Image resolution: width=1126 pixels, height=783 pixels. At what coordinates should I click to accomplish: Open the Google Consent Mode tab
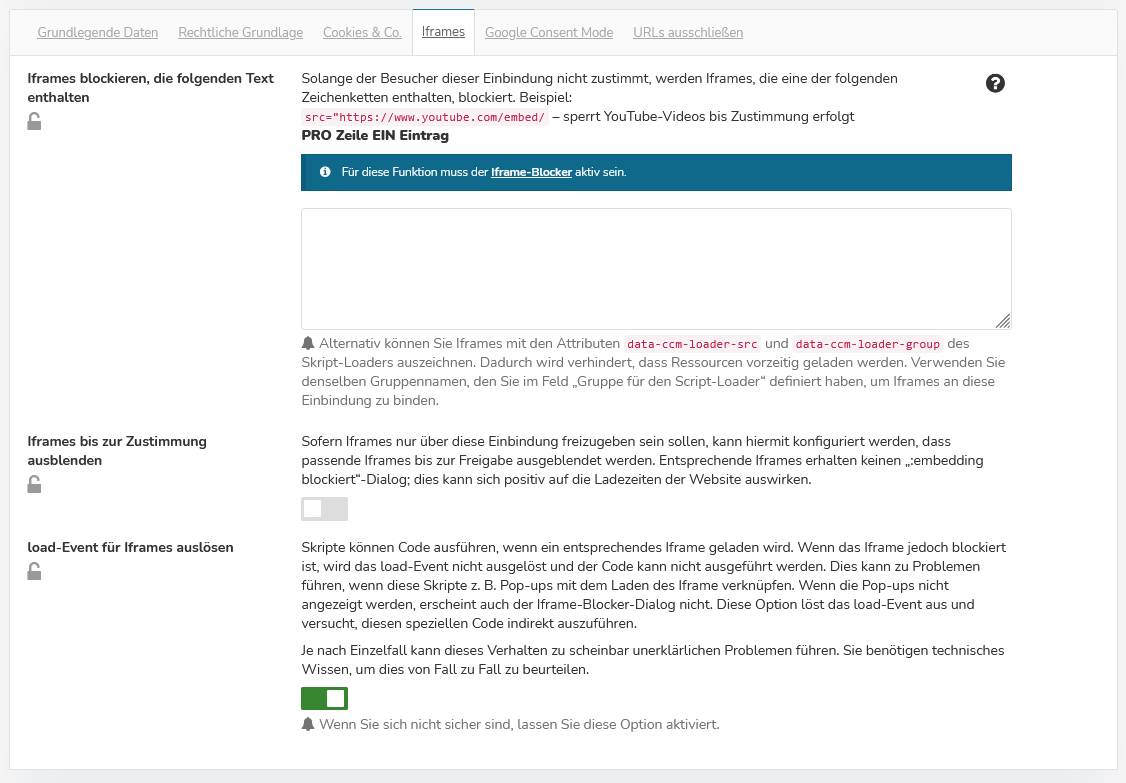(549, 33)
